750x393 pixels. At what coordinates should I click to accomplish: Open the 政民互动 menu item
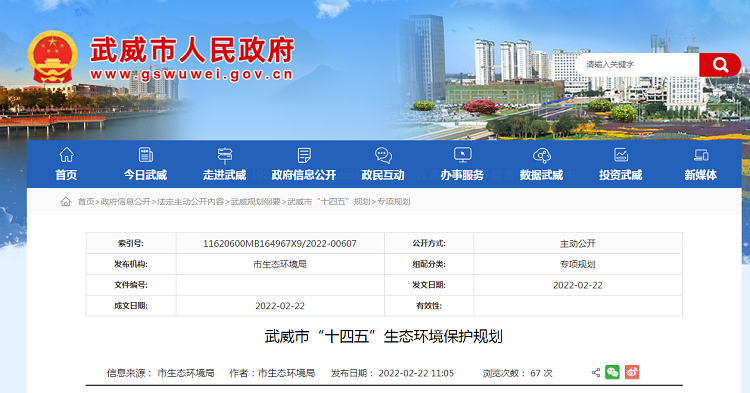click(383, 175)
